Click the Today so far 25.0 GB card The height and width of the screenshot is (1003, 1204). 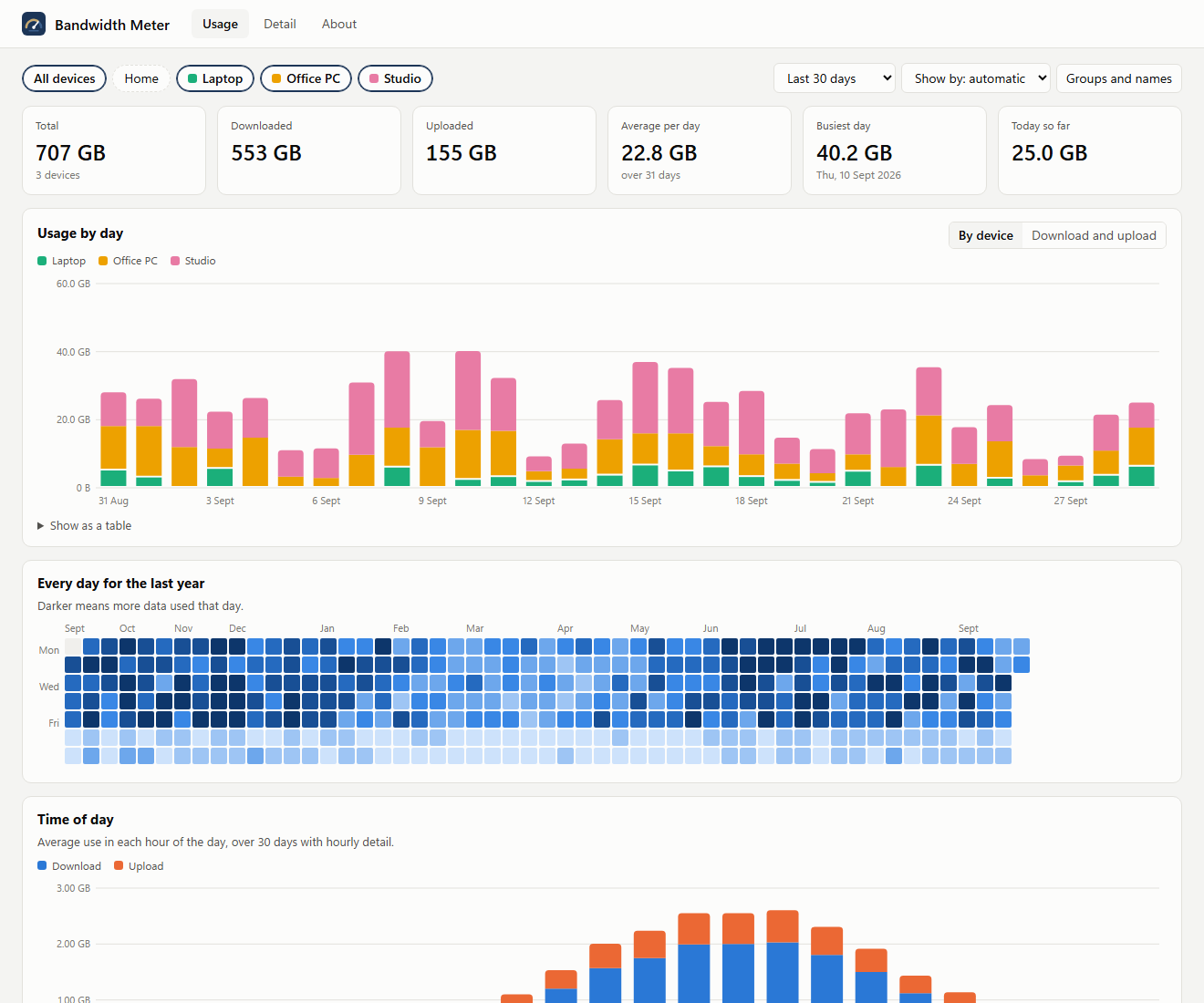click(x=1090, y=150)
